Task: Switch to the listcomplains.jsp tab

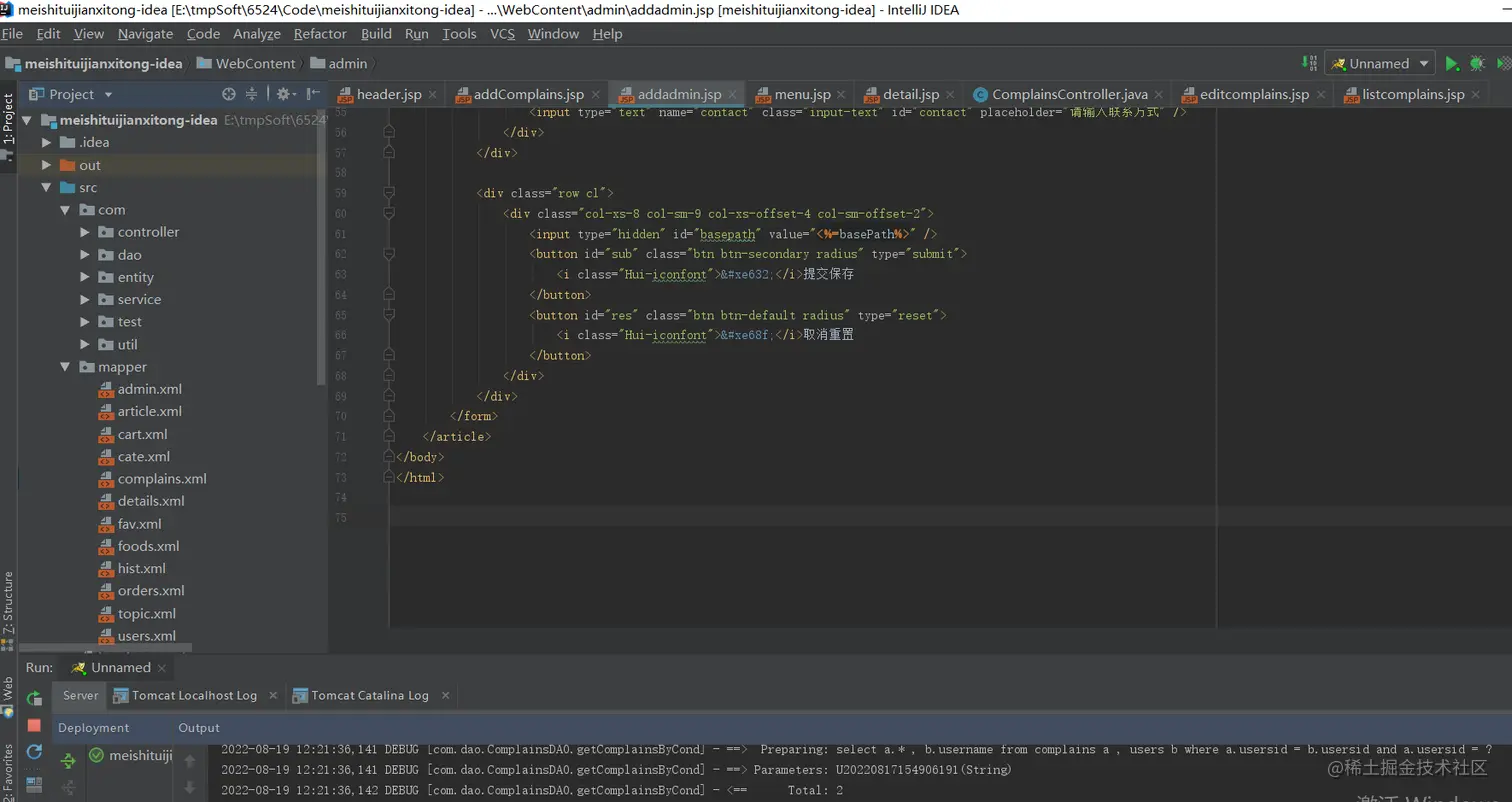Action: coord(1413,94)
